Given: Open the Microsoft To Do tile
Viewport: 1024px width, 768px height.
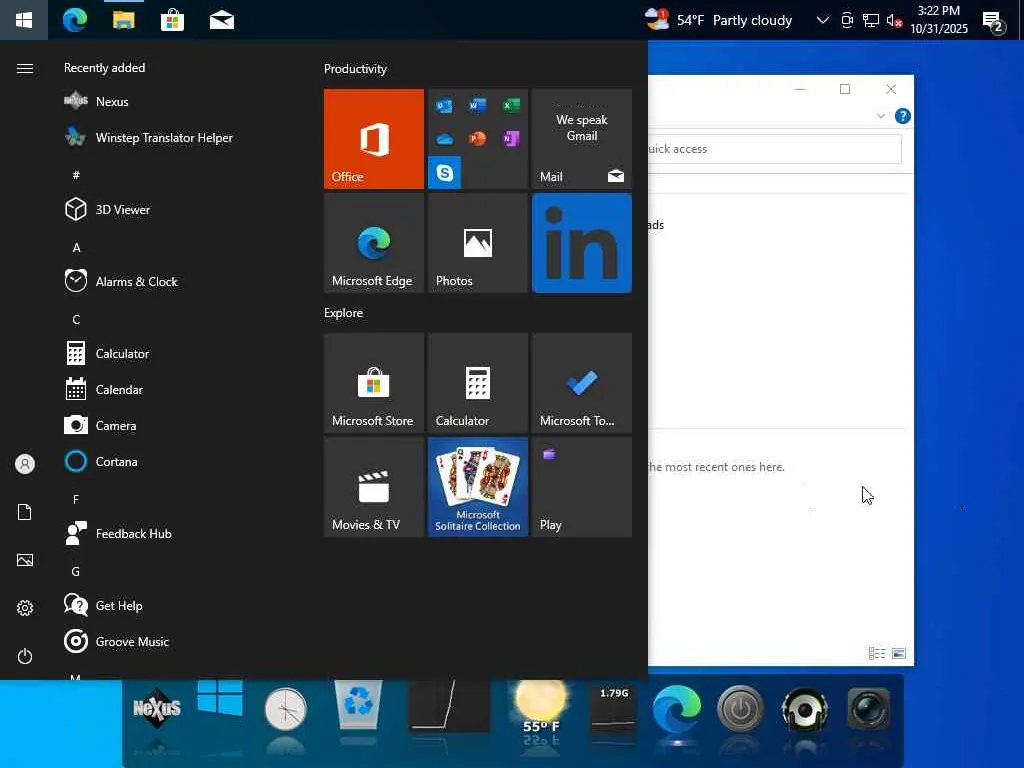Looking at the screenshot, I should tap(582, 383).
